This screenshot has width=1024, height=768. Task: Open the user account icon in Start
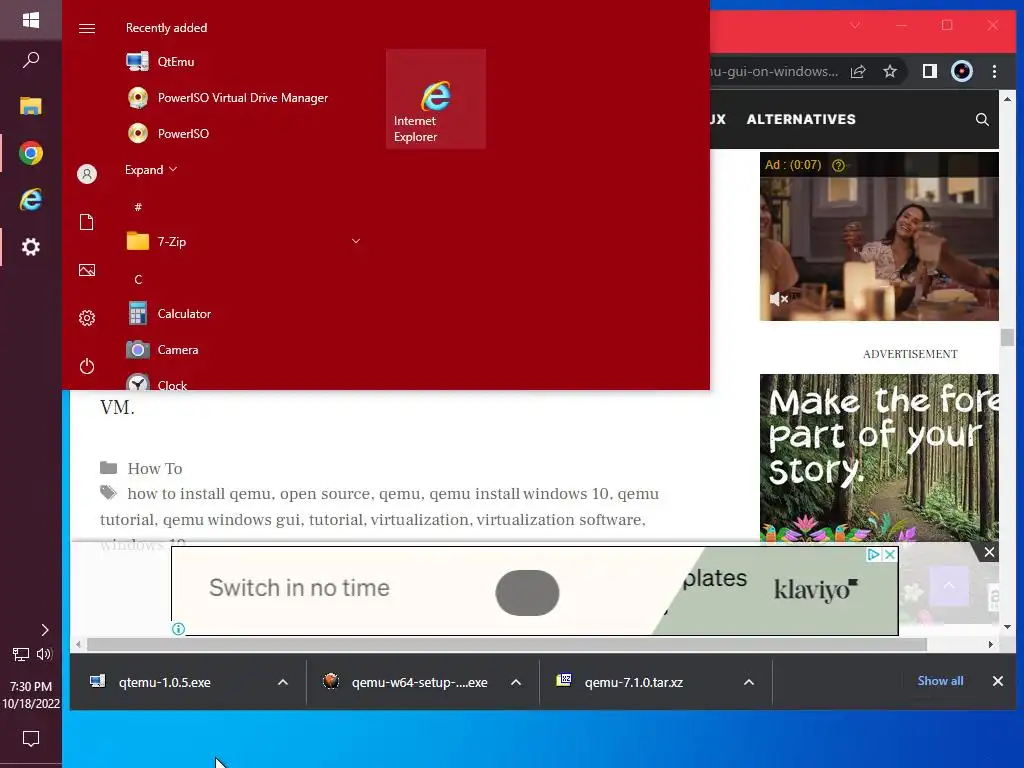(87, 174)
